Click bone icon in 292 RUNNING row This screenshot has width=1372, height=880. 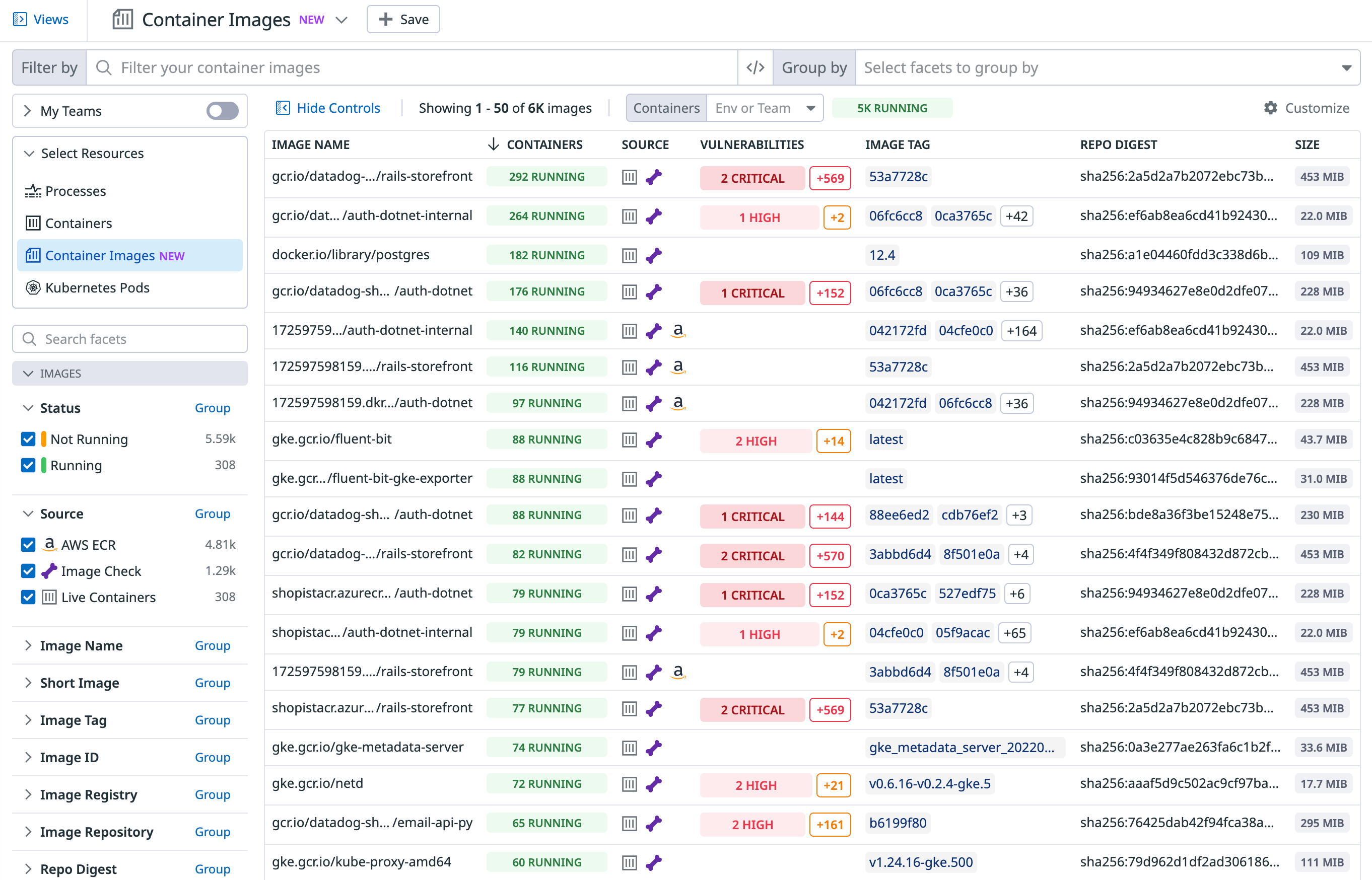(653, 177)
